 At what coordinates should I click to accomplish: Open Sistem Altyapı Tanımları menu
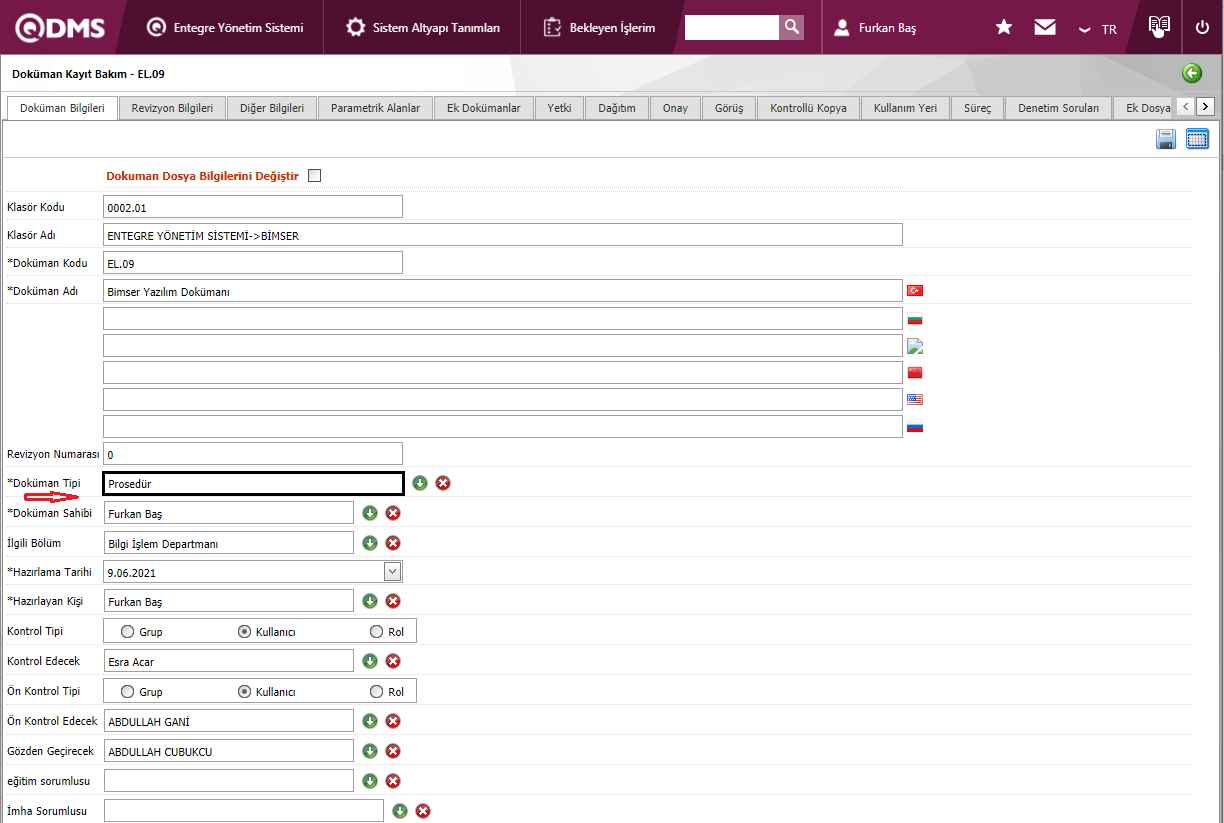[x=424, y=28]
